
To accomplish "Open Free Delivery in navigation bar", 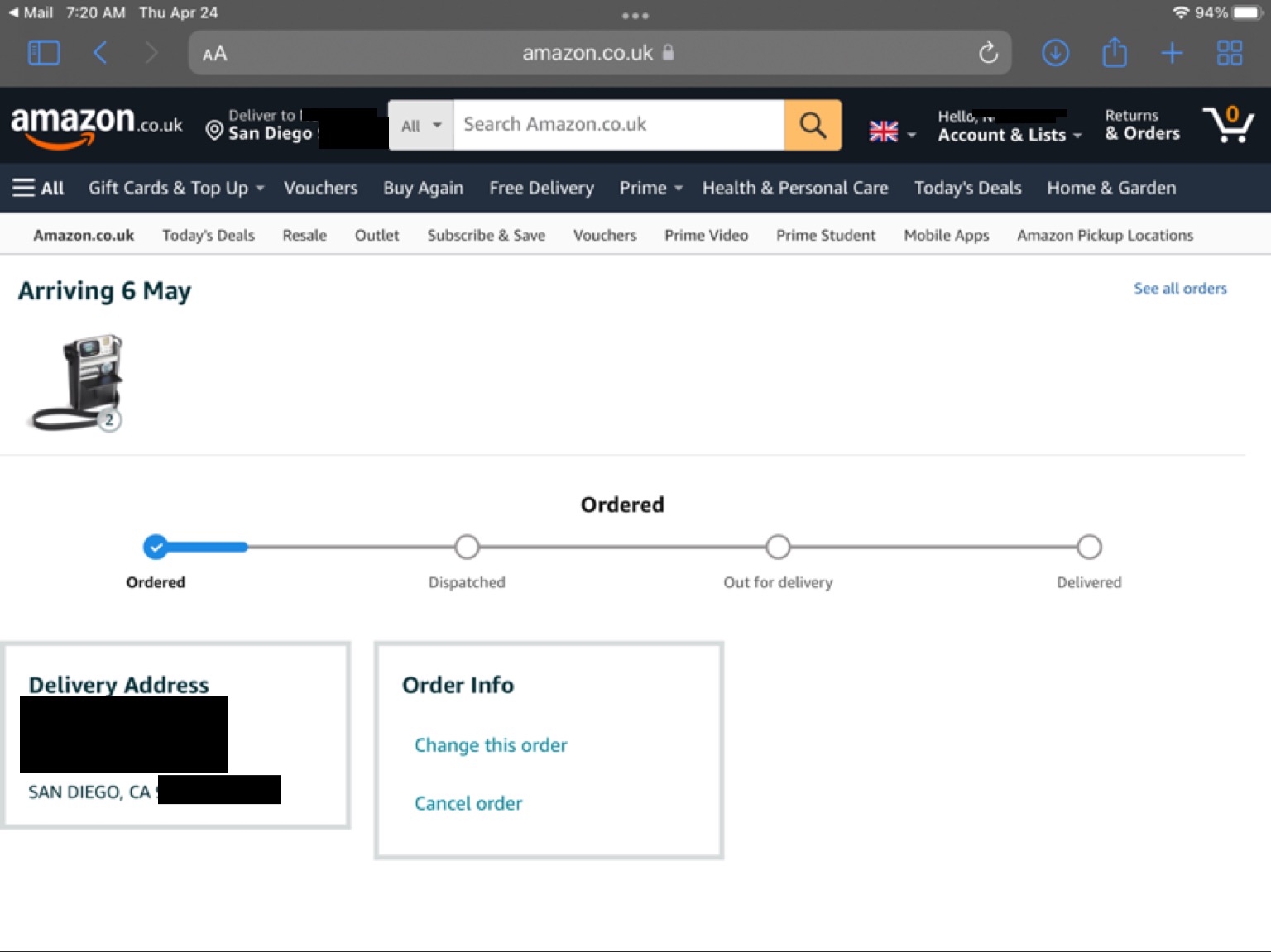I will tap(541, 188).
